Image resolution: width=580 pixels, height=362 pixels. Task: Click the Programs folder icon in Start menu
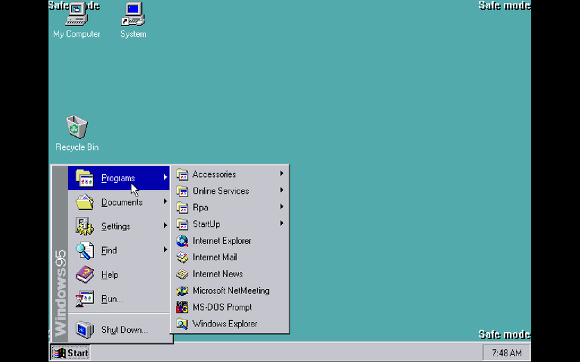click(85, 178)
